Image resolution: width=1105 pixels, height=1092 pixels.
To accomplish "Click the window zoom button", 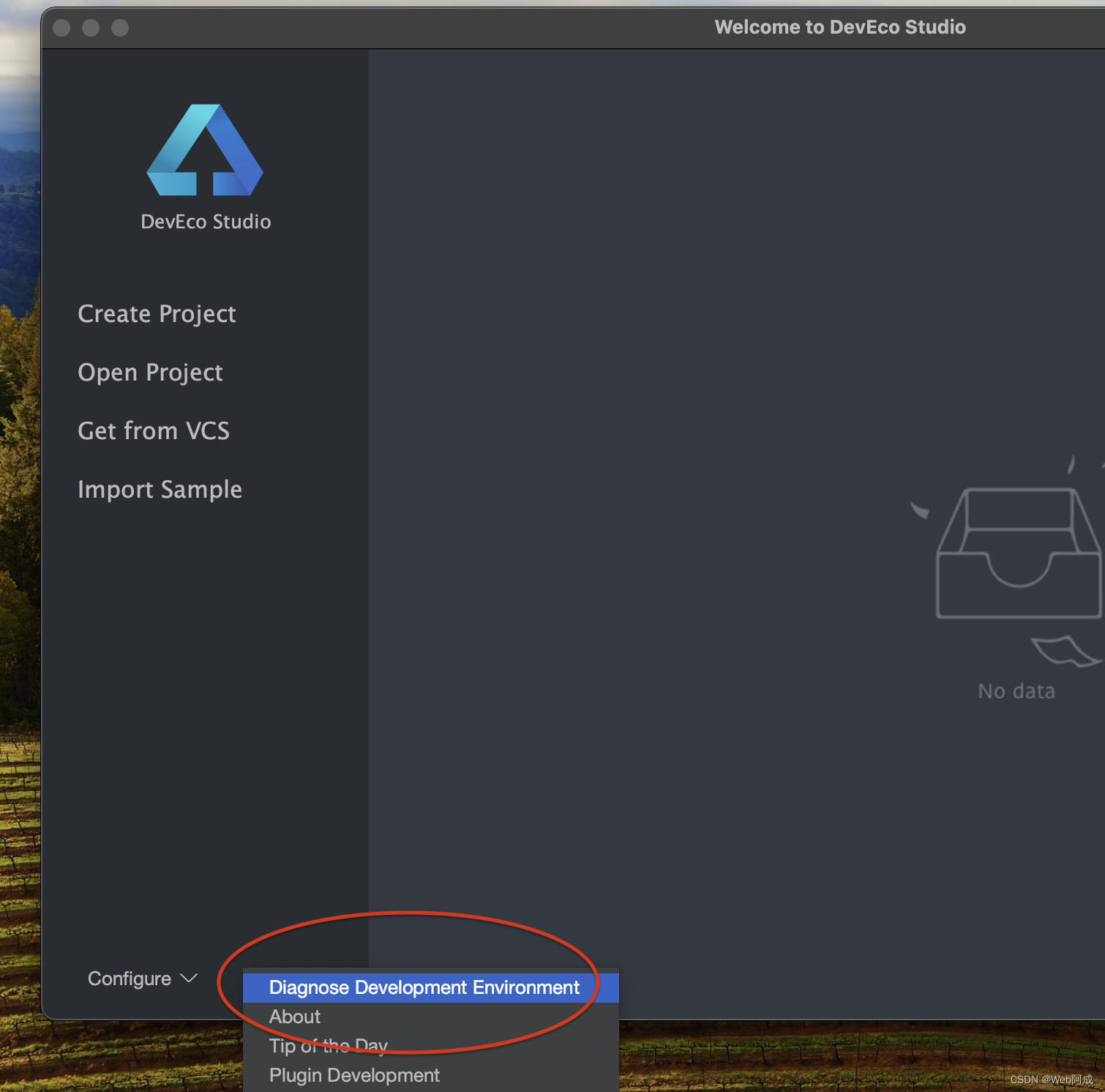I will click(120, 28).
